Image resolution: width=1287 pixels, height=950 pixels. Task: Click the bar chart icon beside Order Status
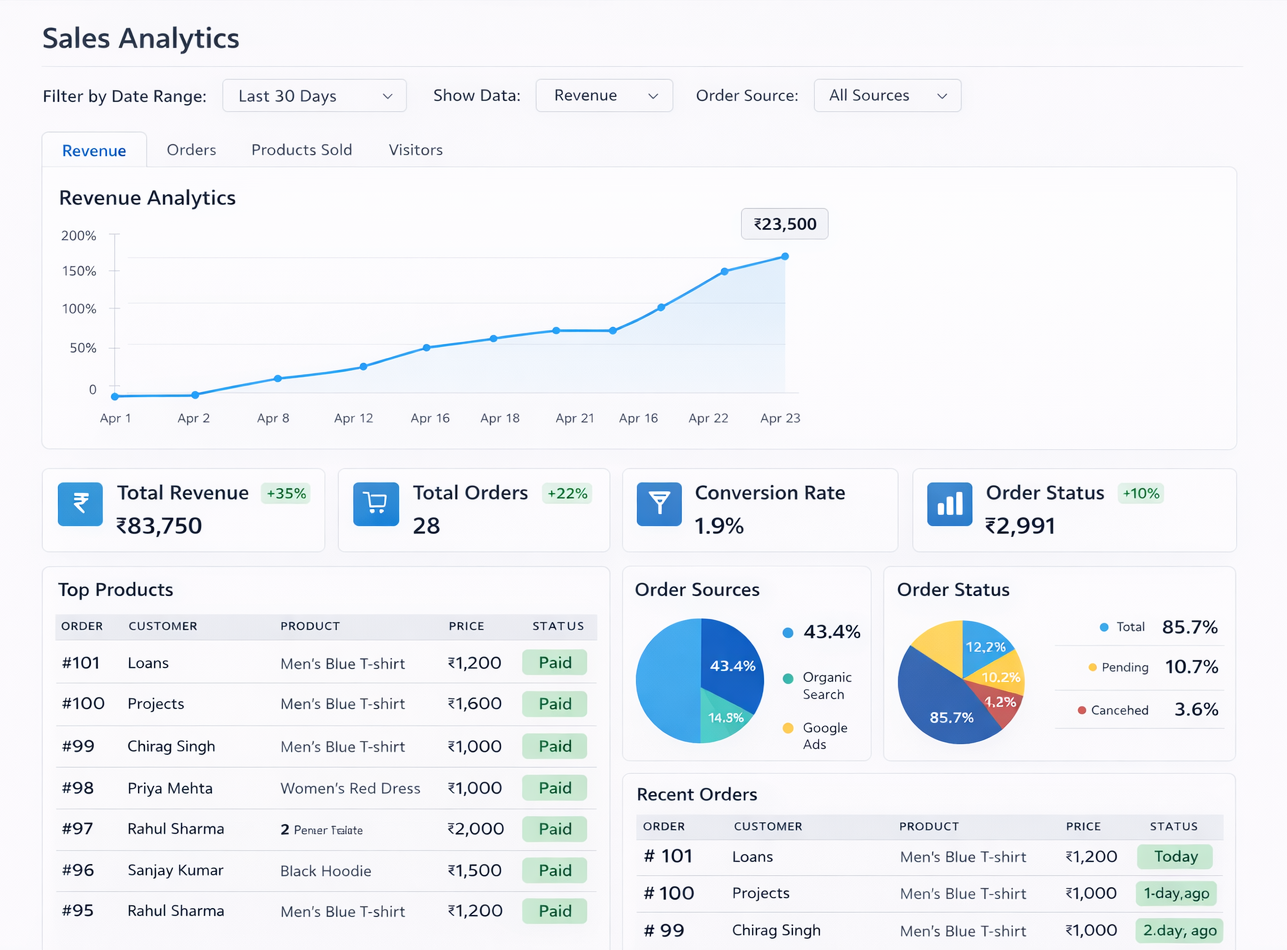pyautogui.click(x=949, y=504)
